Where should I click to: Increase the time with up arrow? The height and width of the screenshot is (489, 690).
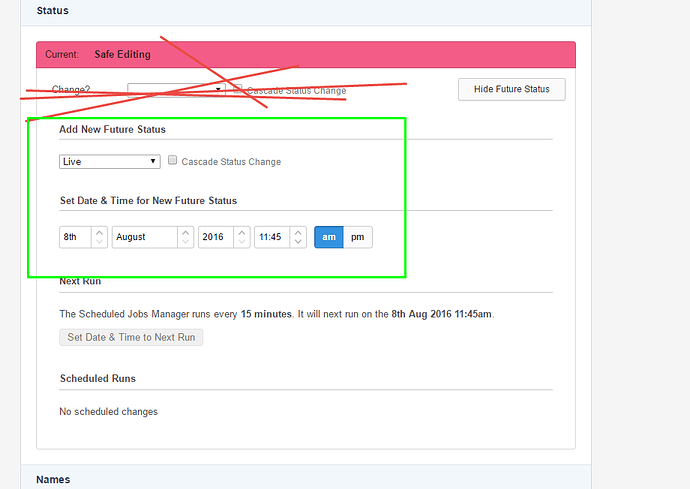297,231
